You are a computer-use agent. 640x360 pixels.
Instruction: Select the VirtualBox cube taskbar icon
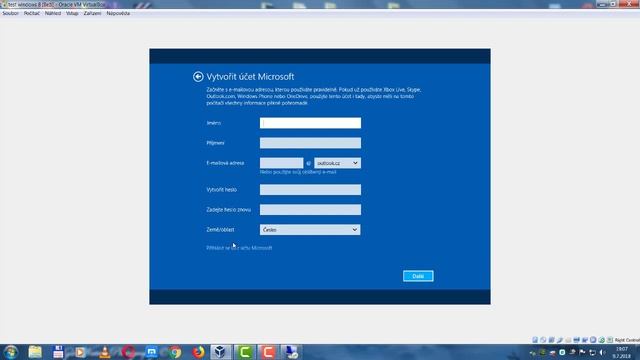[221, 352]
